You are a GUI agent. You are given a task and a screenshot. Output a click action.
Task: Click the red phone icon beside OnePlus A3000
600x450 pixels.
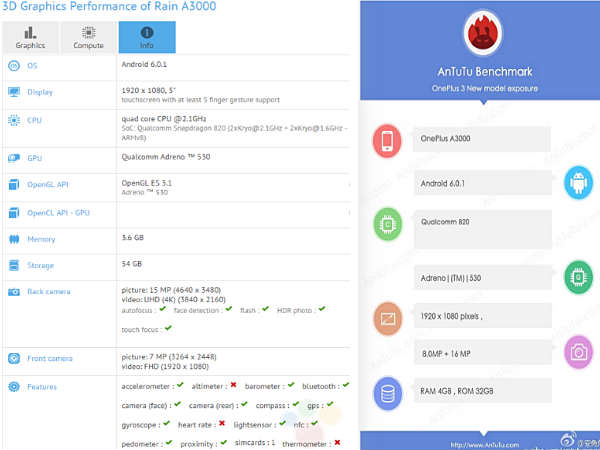click(387, 141)
